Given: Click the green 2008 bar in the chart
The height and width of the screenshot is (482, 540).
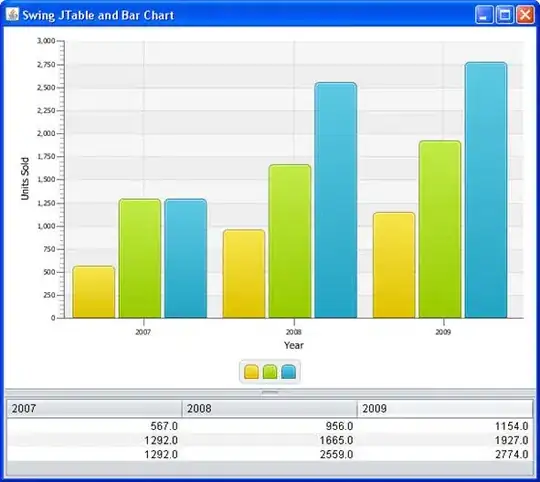Looking at the screenshot, I should click(x=290, y=241).
